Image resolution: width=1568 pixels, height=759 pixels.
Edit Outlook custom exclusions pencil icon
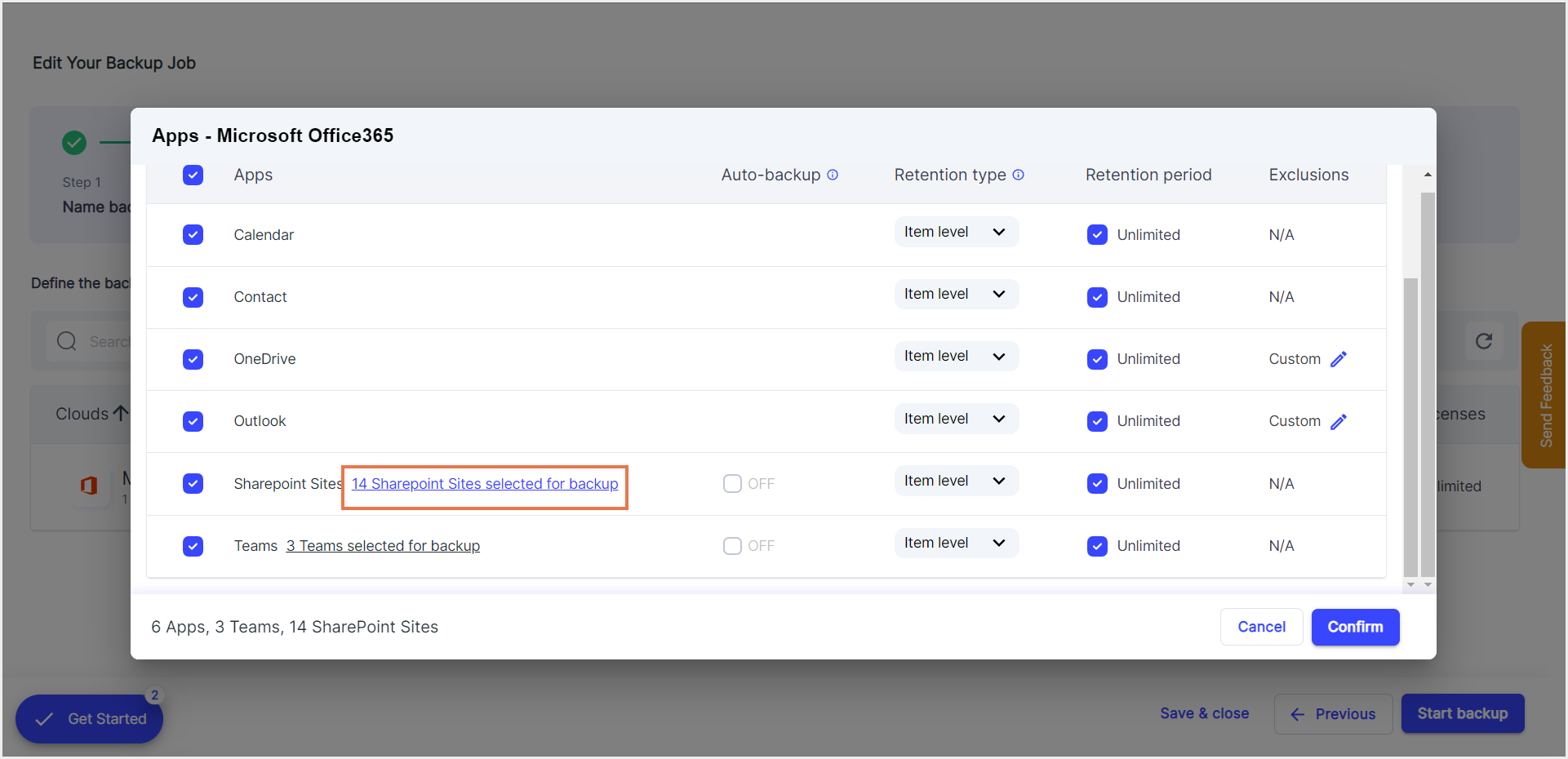1339,421
